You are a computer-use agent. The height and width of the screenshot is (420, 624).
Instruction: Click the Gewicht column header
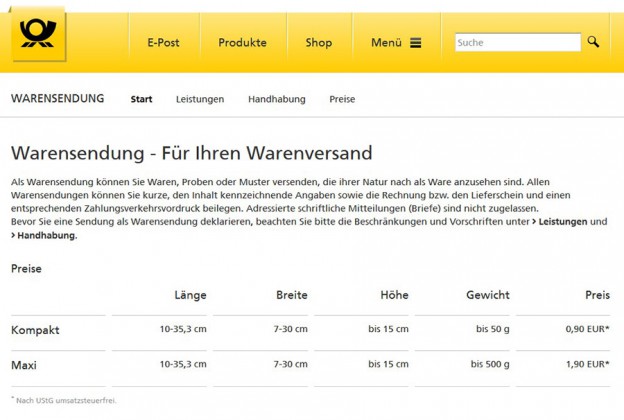(x=488, y=295)
